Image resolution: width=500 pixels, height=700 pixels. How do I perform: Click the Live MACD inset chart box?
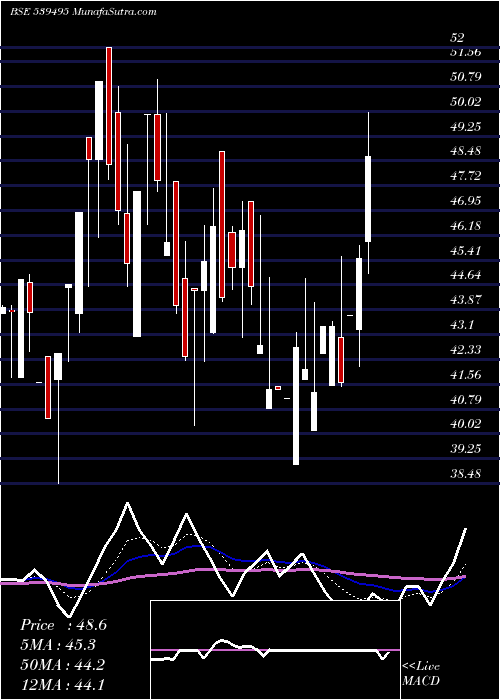275,650
